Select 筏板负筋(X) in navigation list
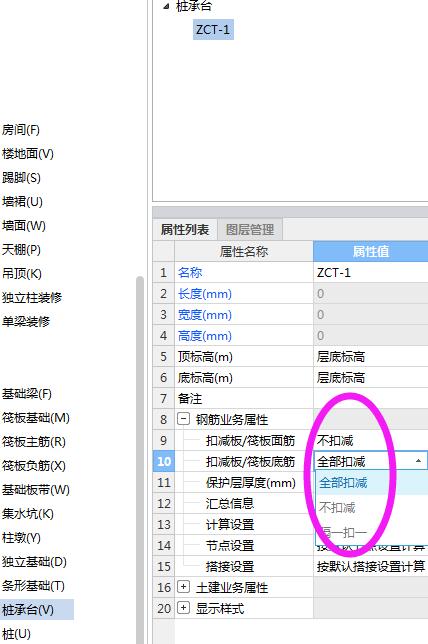The width and height of the screenshot is (428, 644). click(34, 466)
